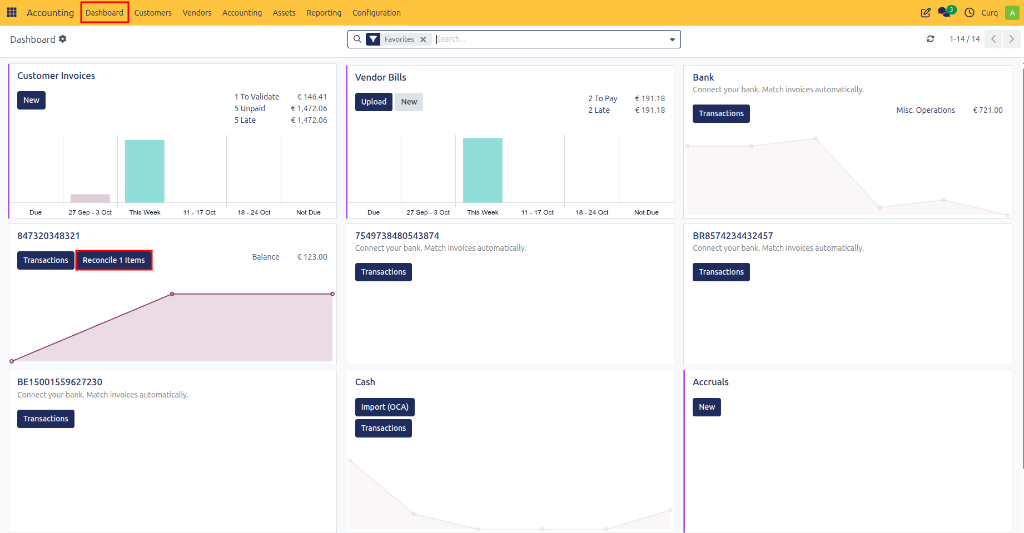
Task: Click the Accounting app title
Action: click(x=50, y=12)
